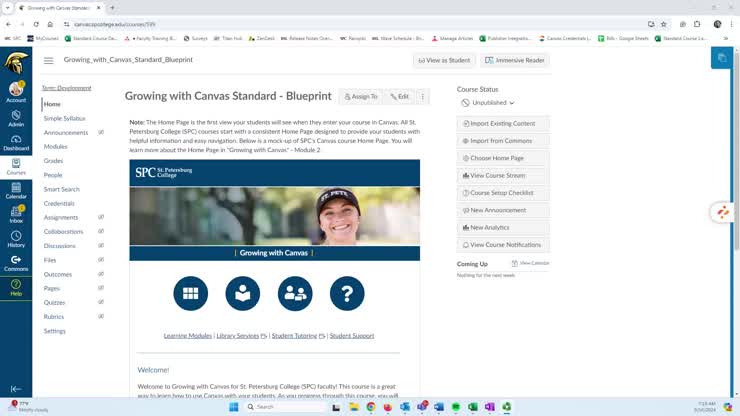Click Import from Commons button
Viewport: 740px width, 416px height.
(x=503, y=141)
